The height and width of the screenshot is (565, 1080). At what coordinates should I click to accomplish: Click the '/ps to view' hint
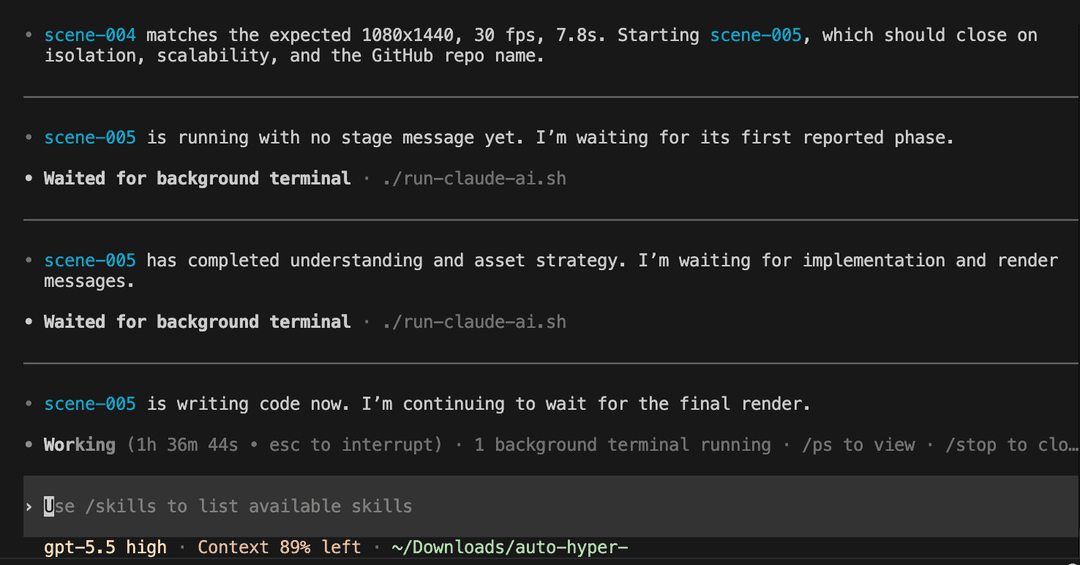point(858,445)
